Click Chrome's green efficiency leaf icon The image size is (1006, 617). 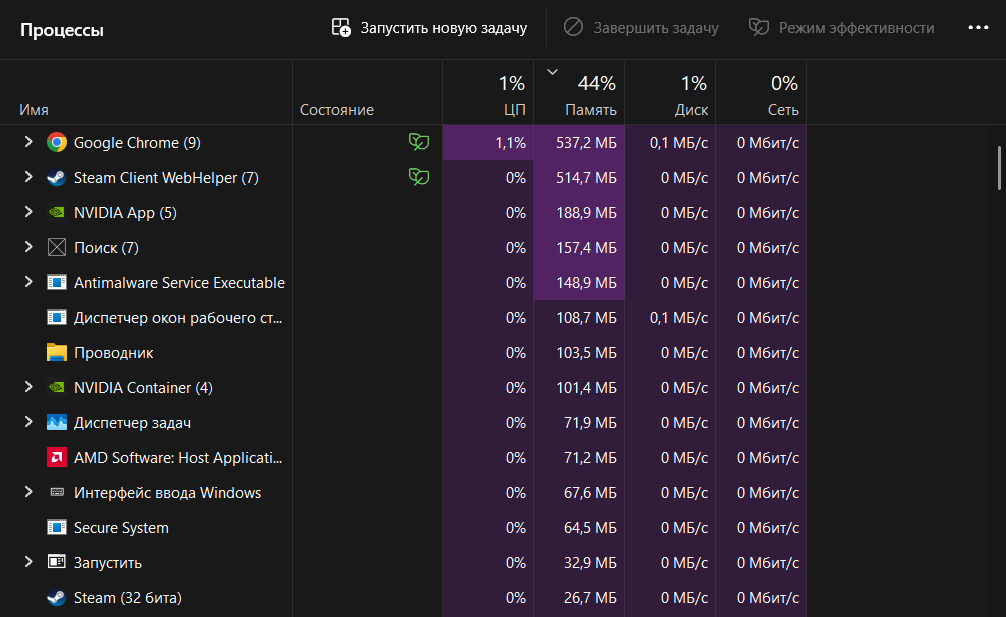click(x=419, y=142)
